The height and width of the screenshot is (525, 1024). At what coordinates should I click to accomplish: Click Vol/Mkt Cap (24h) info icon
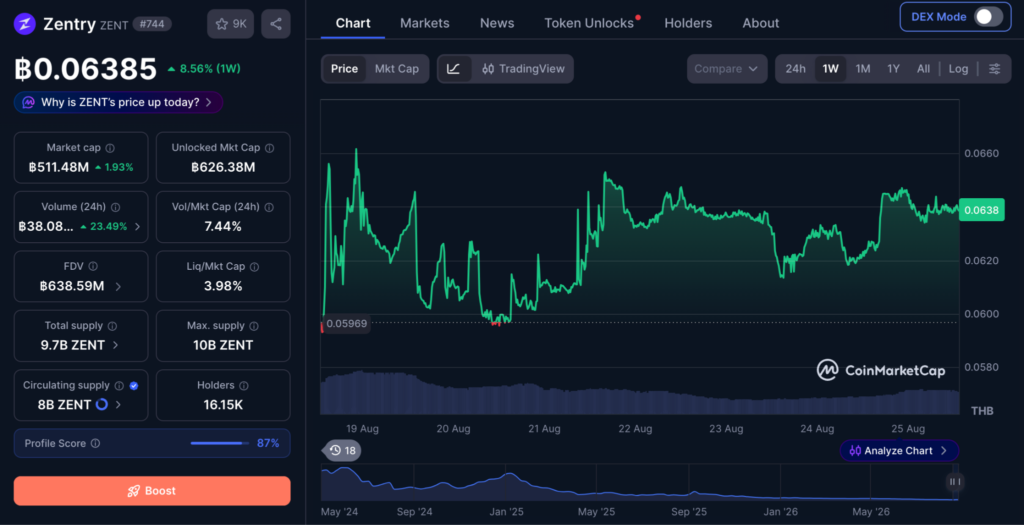click(x=269, y=207)
